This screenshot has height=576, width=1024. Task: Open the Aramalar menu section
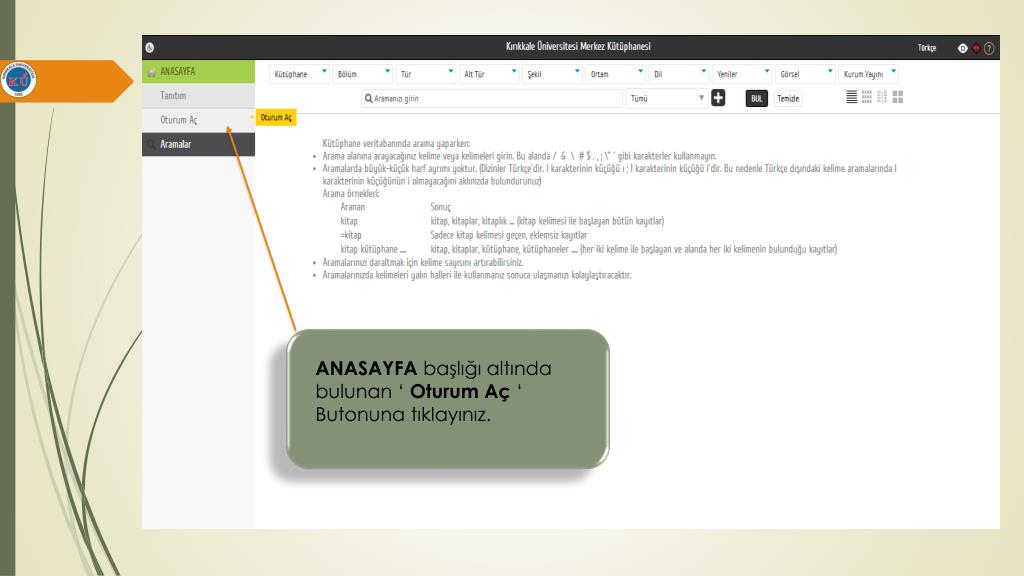(x=199, y=144)
